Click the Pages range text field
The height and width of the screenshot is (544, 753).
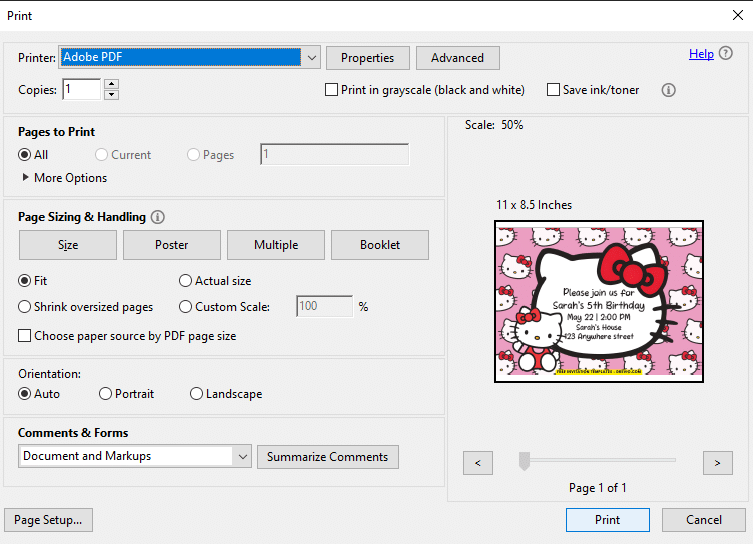point(335,154)
